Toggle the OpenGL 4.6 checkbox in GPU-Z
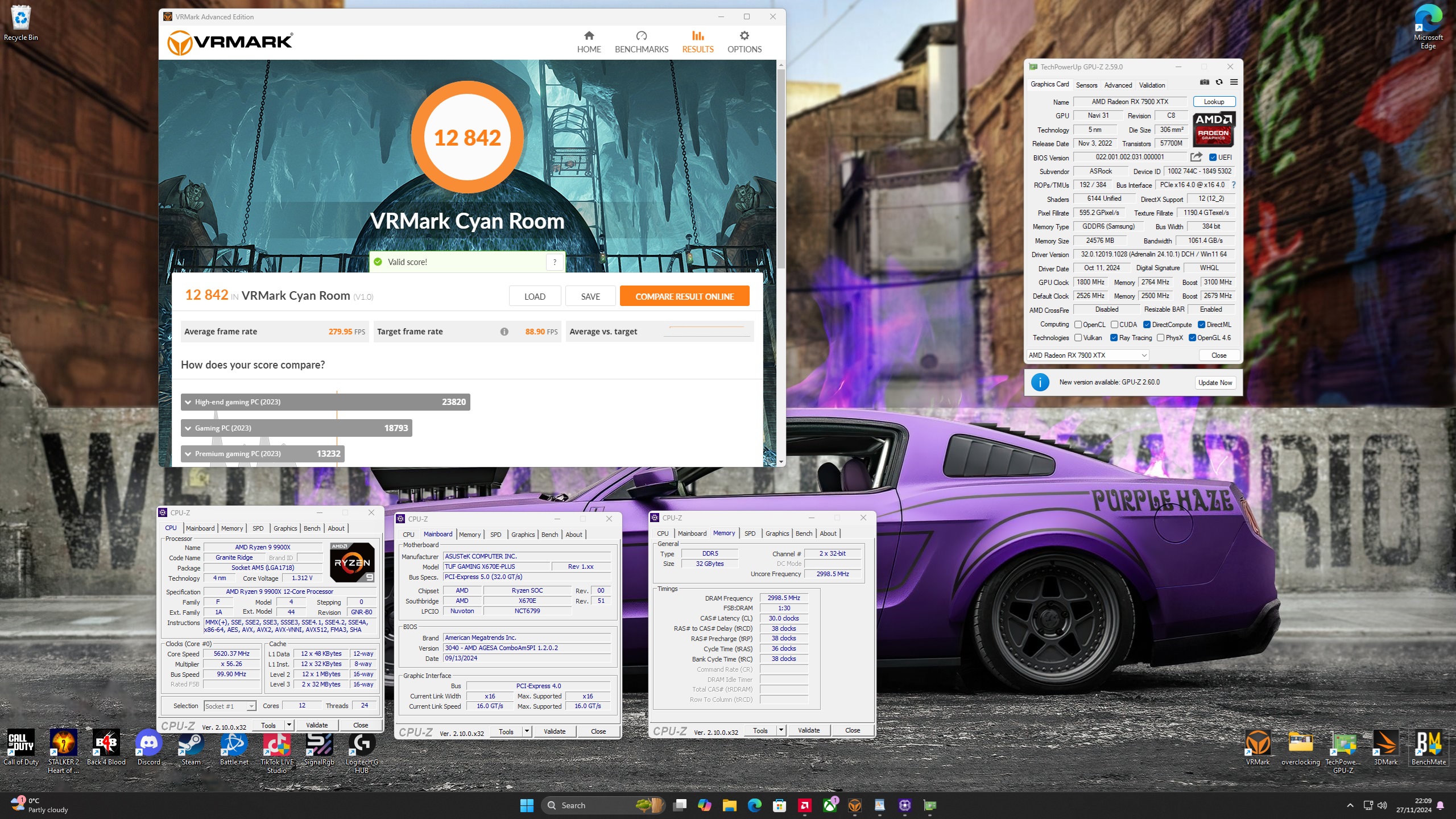 point(1192,338)
